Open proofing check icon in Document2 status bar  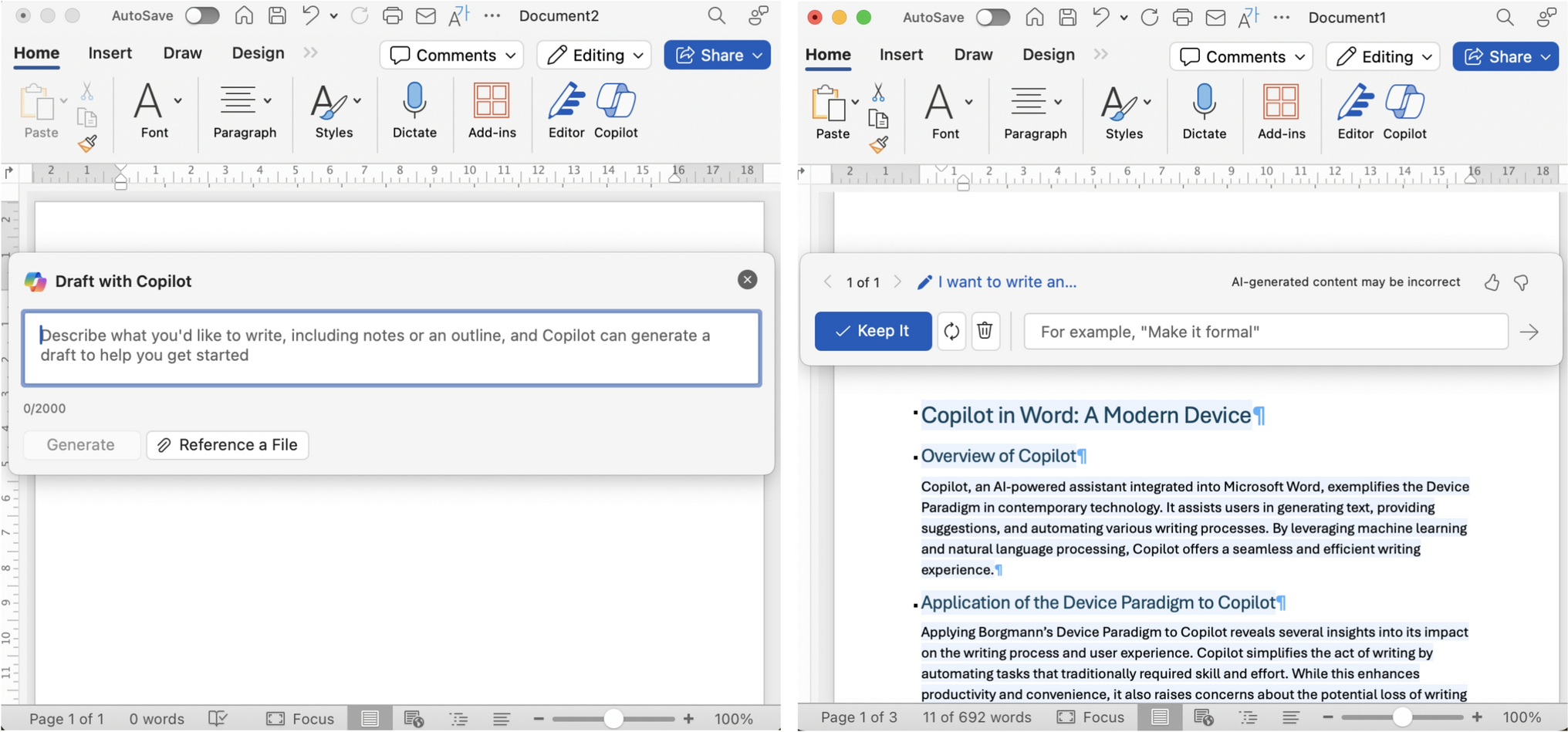tap(218, 719)
